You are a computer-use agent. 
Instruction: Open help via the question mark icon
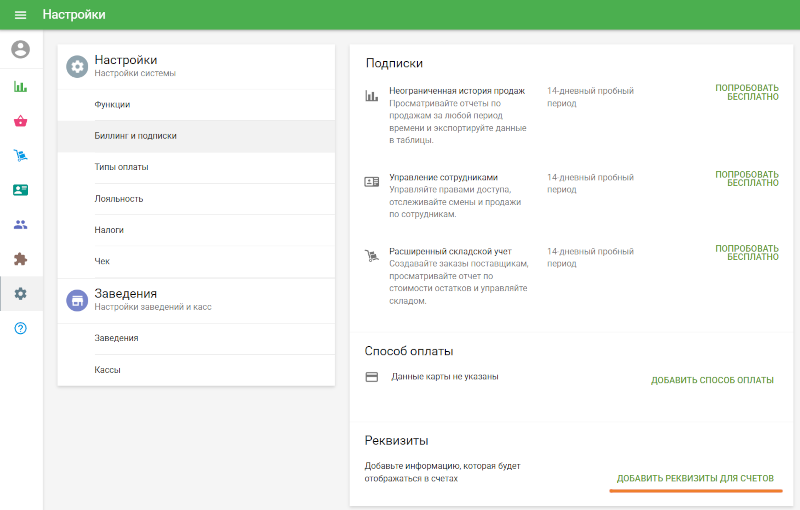pos(20,329)
